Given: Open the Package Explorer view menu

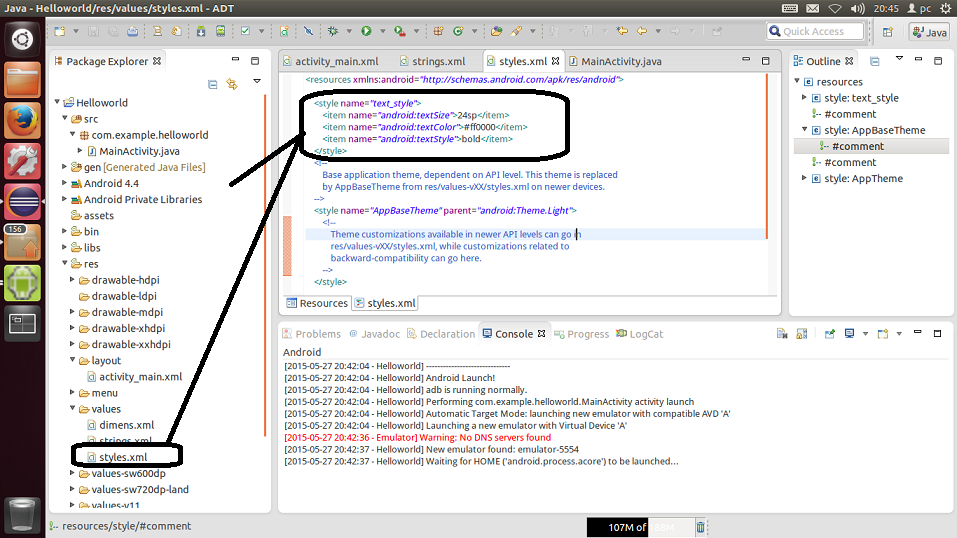Looking at the screenshot, I should [257, 81].
